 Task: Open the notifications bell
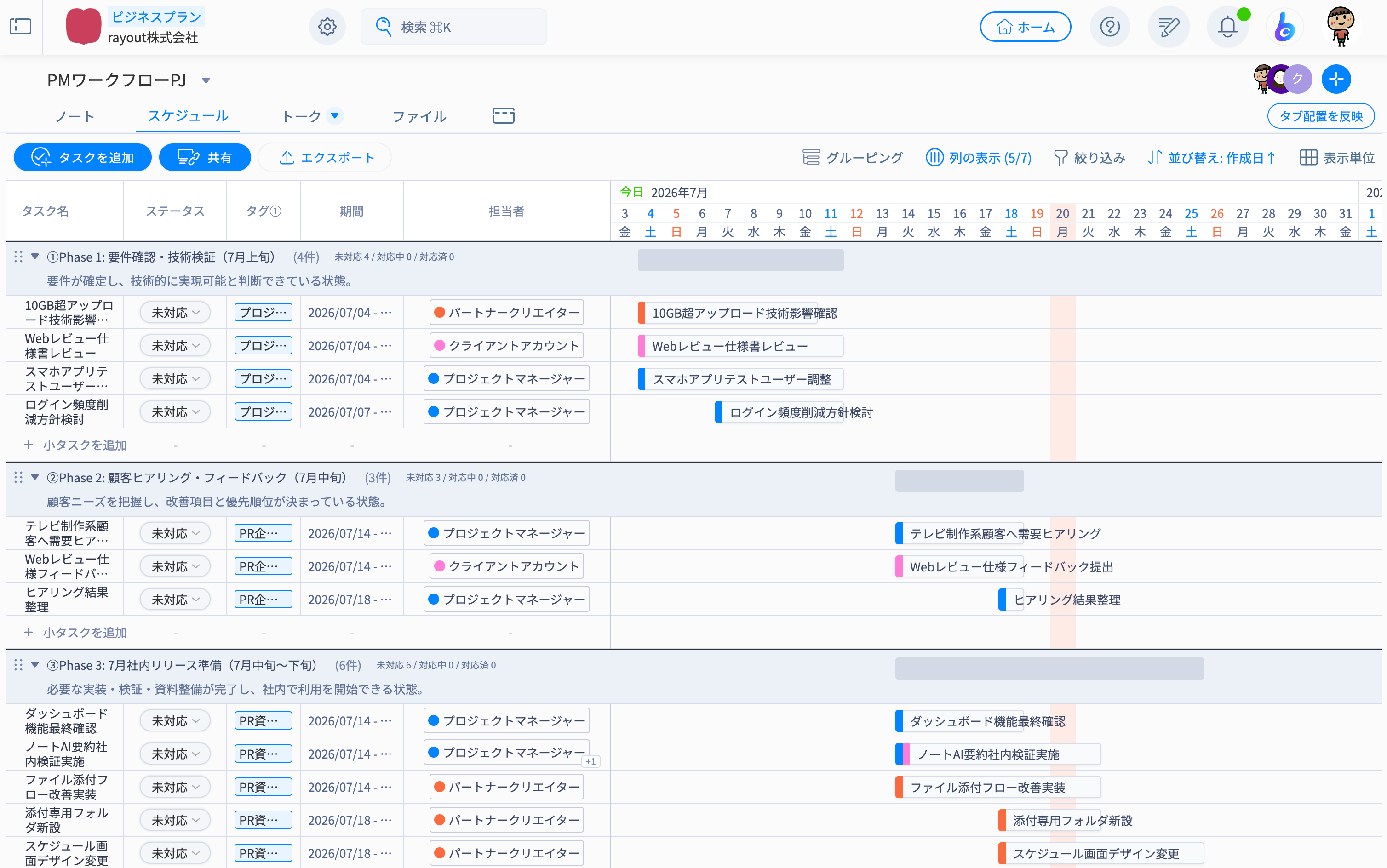coord(1227,26)
